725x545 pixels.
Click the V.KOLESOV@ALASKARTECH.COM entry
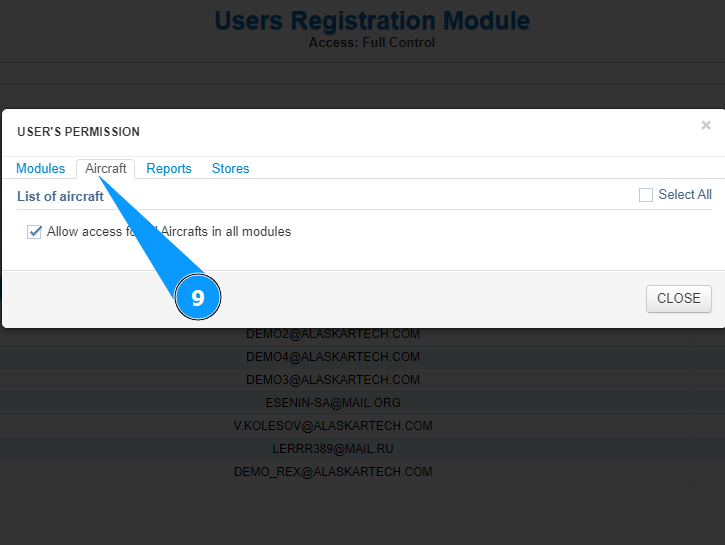coord(333,426)
